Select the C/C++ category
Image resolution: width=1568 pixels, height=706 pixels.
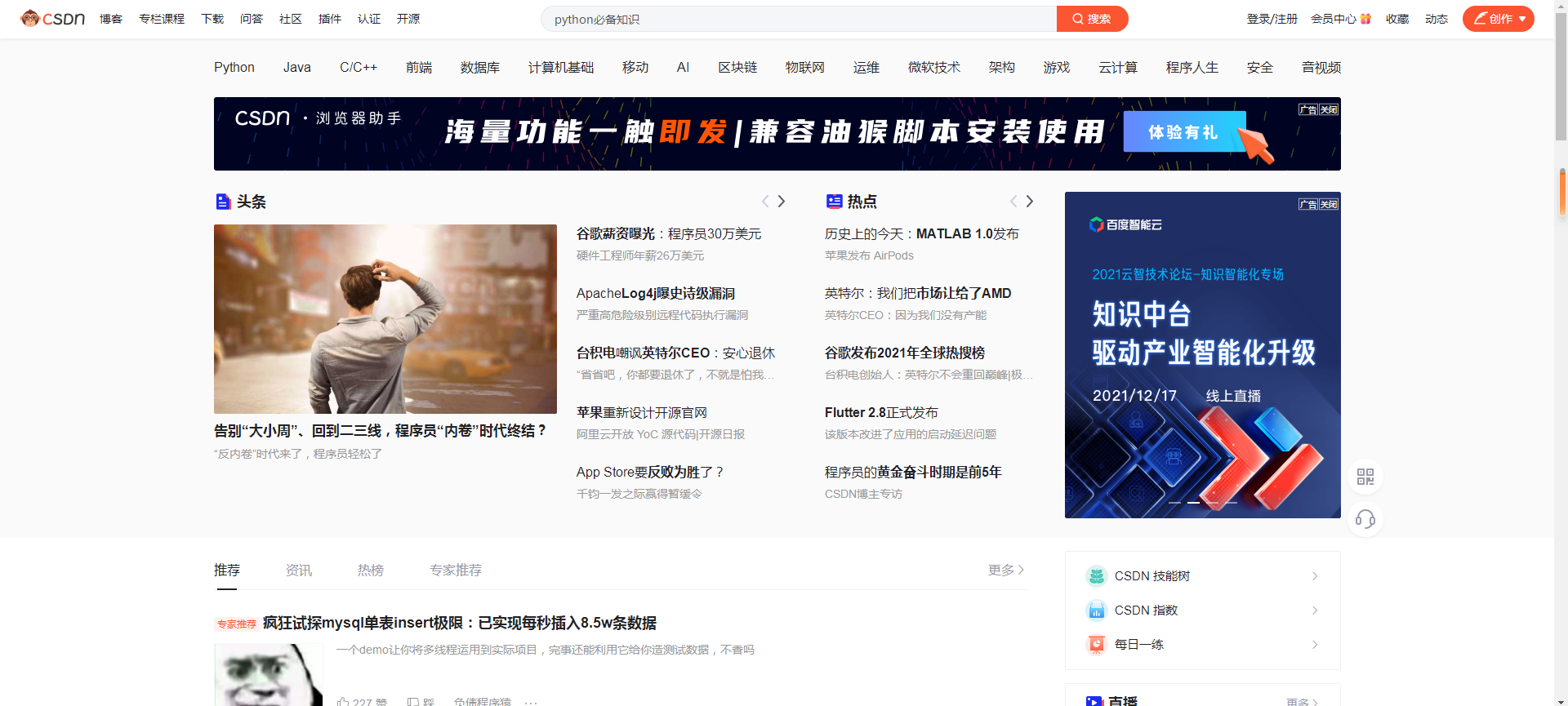[359, 67]
